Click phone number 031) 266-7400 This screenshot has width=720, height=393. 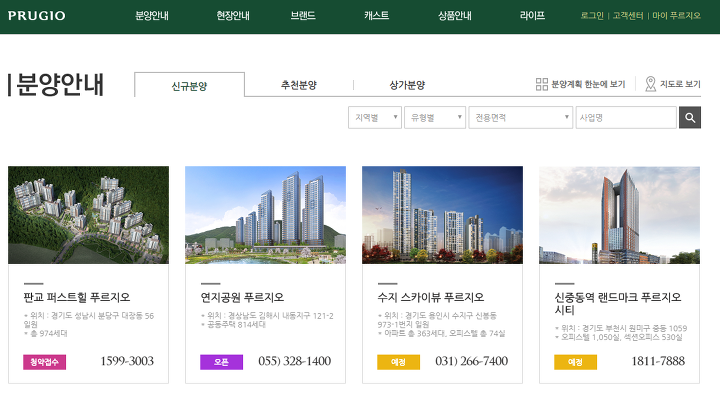(x=472, y=361)
